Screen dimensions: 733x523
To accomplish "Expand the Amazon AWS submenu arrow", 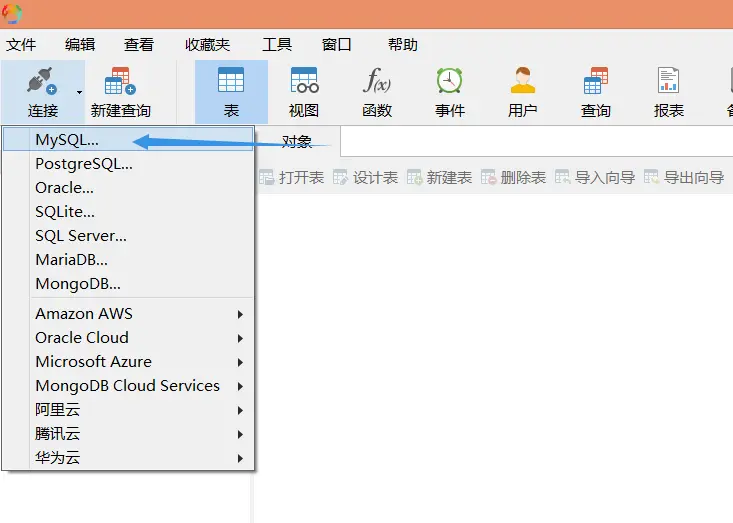I will (240, 314).
